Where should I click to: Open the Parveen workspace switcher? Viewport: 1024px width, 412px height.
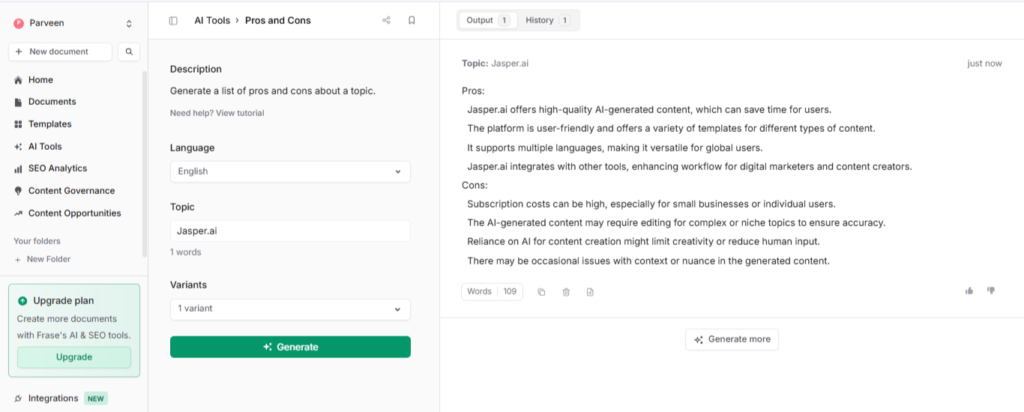[73, 22]
